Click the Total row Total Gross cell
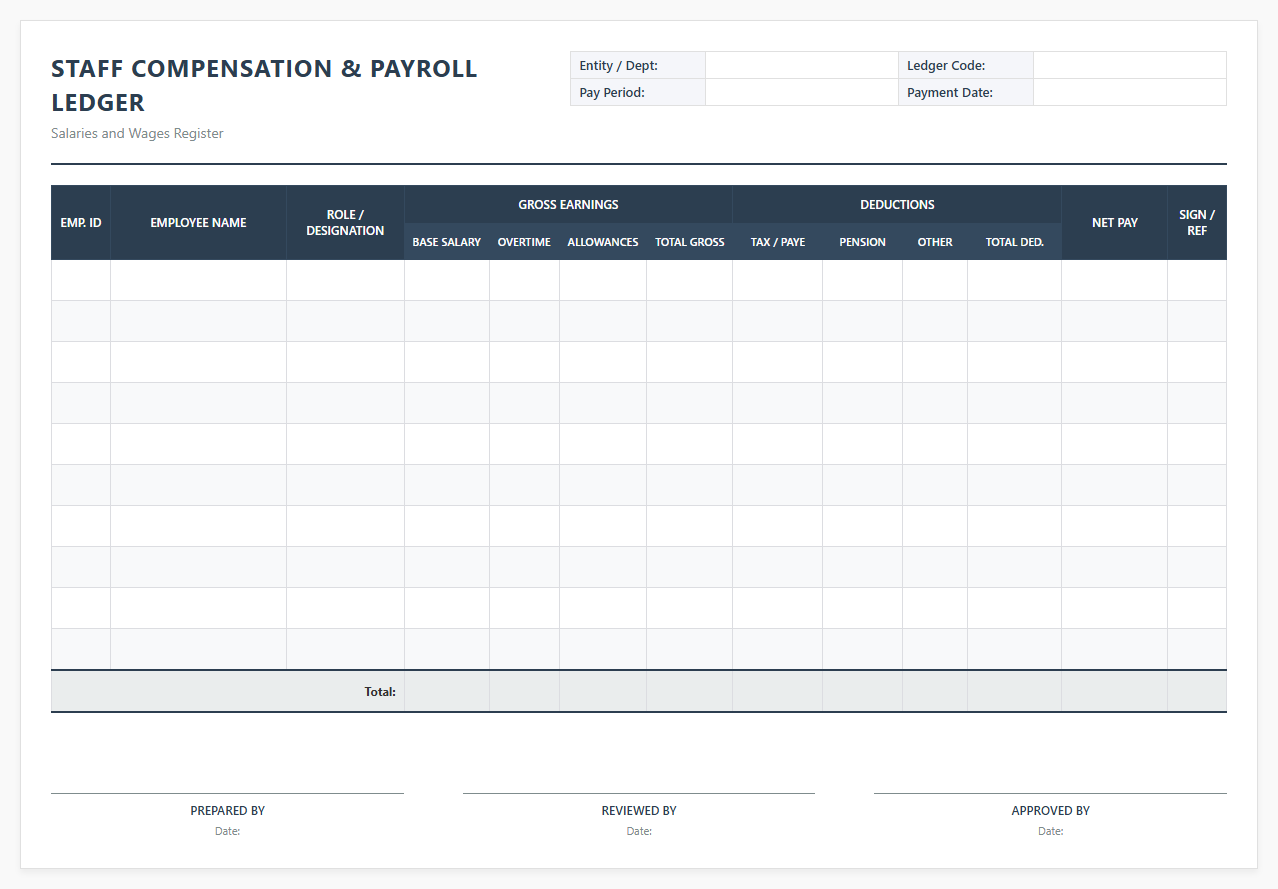This screenshot has width=1278, height=889. click(690, 691)
